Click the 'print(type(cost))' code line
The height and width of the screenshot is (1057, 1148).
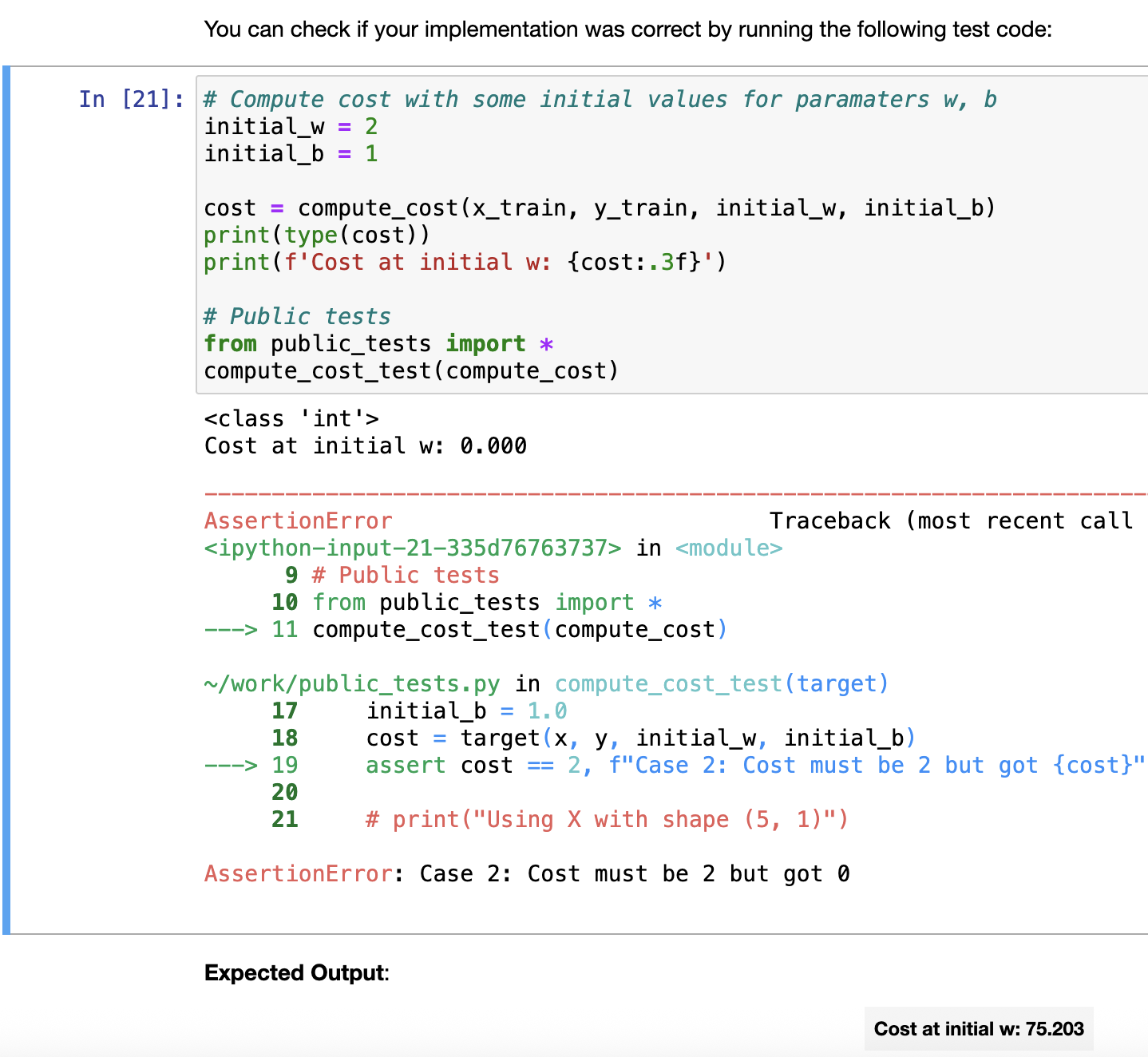[316, 235]
